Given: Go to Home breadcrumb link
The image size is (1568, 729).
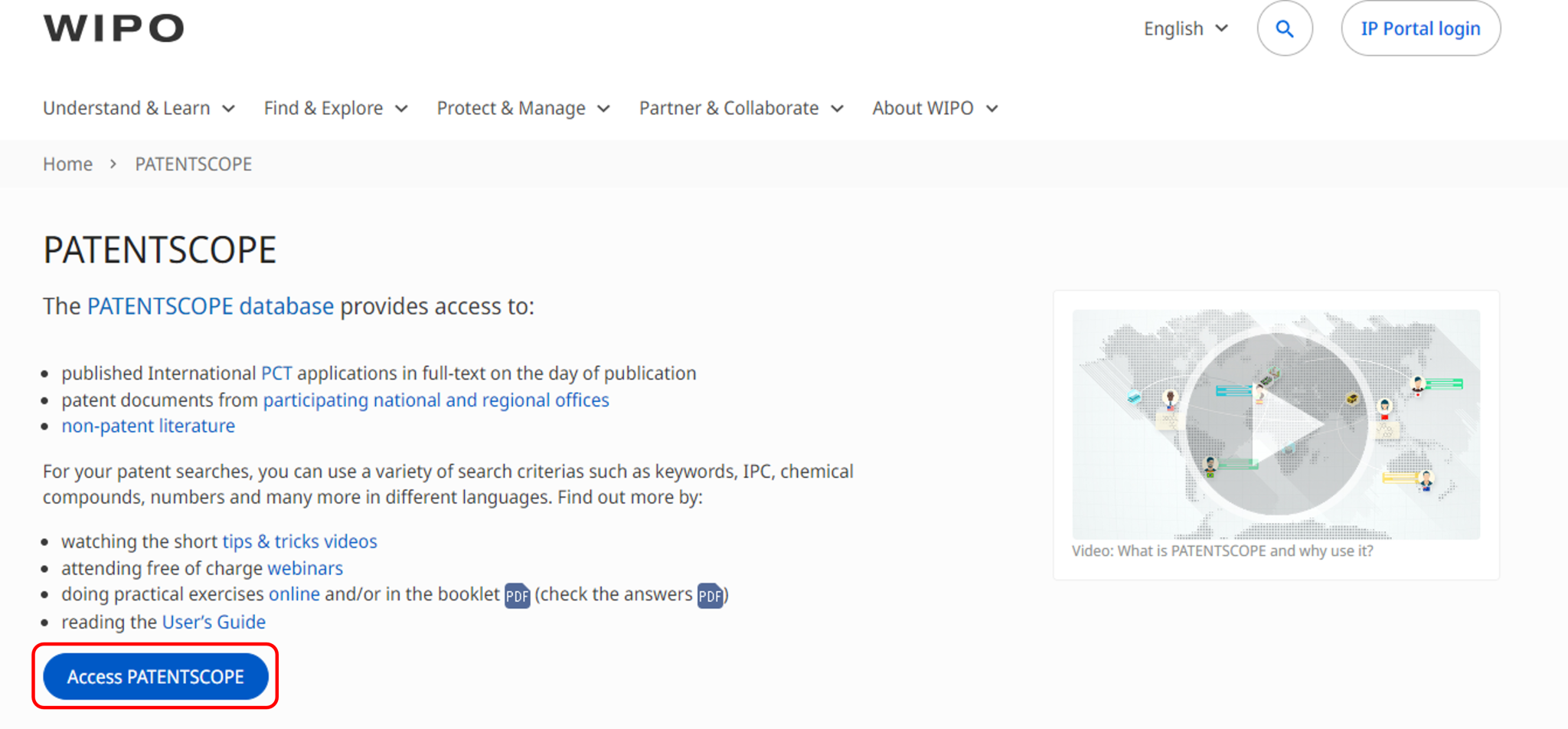Looking at the screenshot, I should [x=67, y=165].
